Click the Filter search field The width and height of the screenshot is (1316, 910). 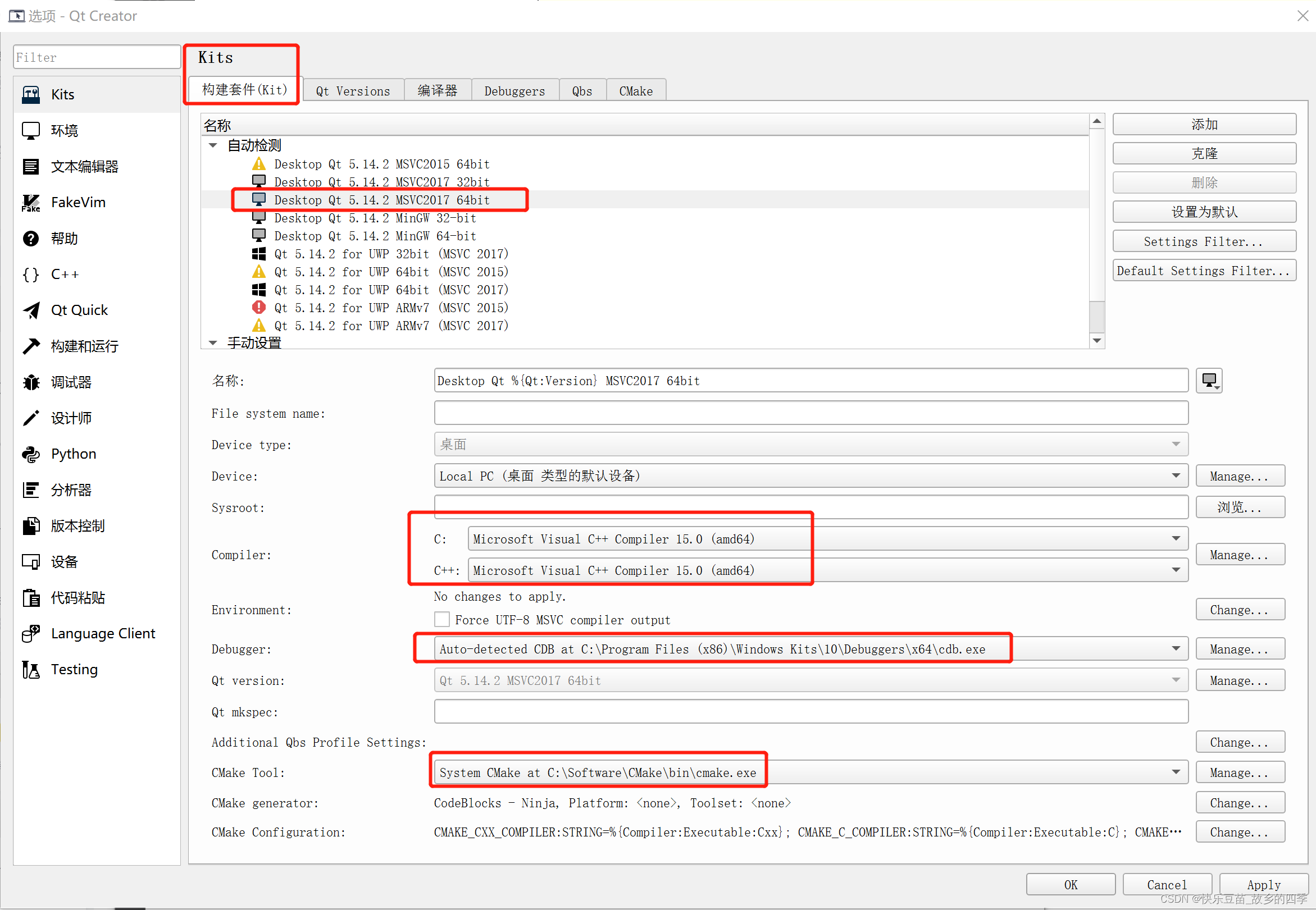click(97, 57)
